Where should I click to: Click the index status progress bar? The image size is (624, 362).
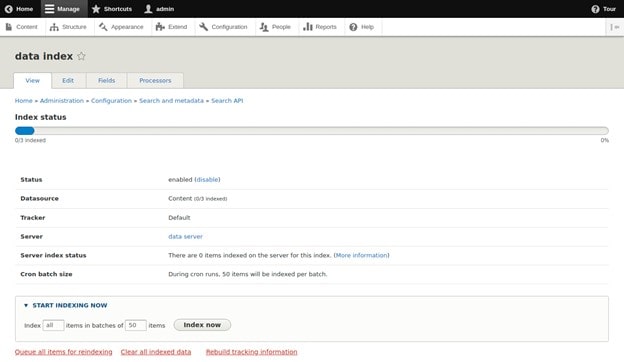[312, 130]
